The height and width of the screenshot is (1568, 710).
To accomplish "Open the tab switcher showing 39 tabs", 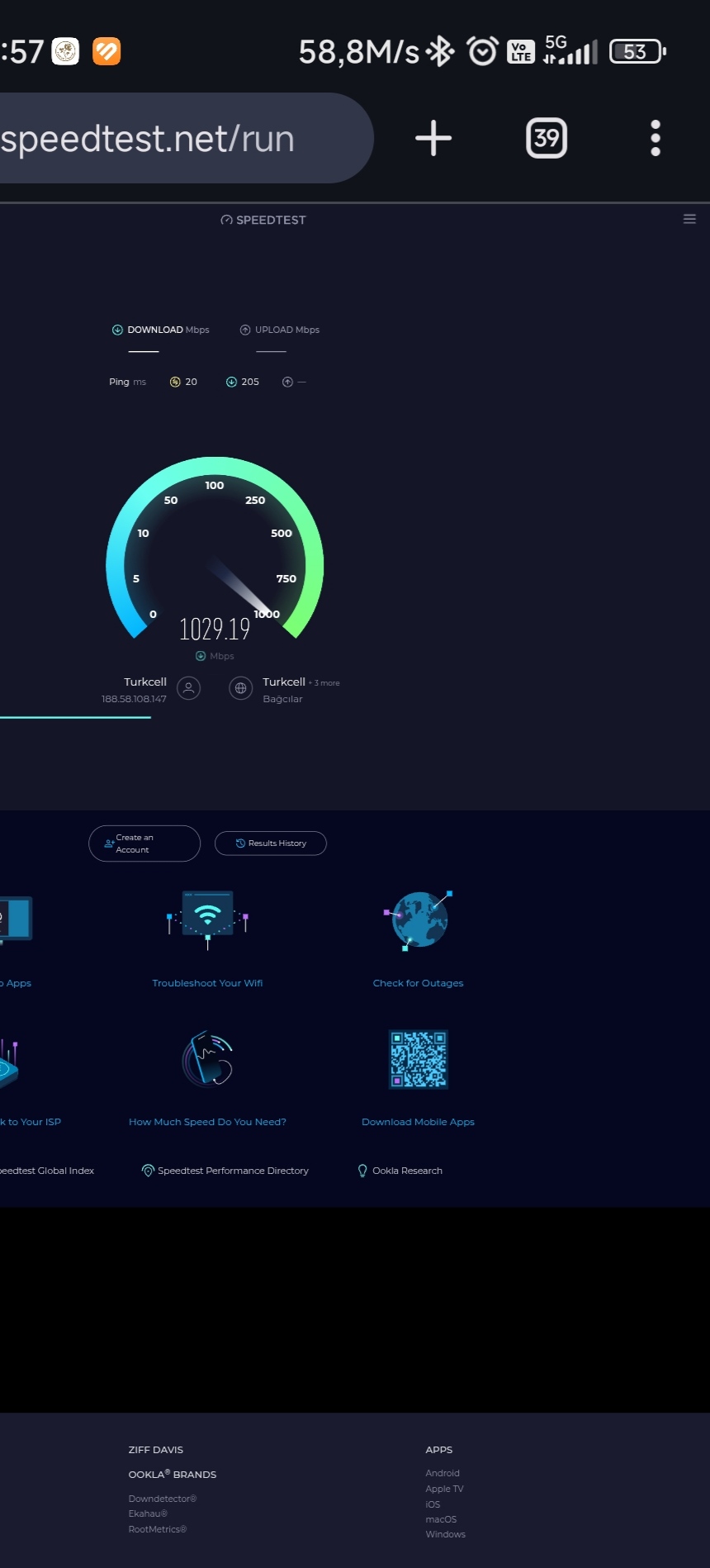I will (547, 138).
